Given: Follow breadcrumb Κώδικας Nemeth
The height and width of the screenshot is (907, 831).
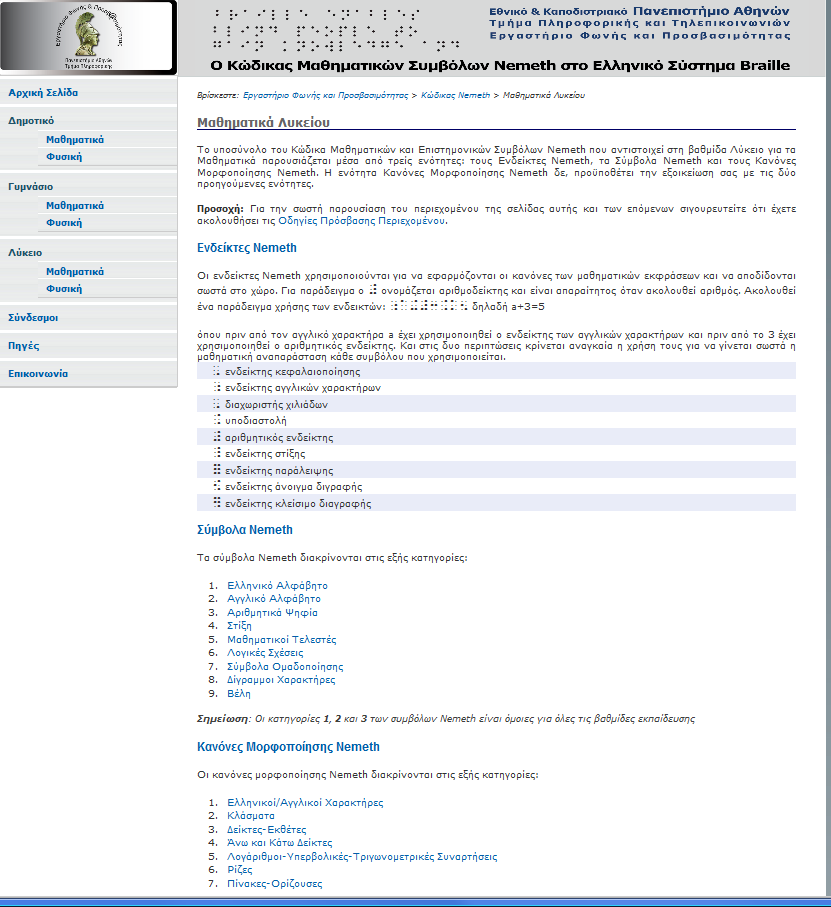Looking at the screenshot, I should click(x=455, y=95).
